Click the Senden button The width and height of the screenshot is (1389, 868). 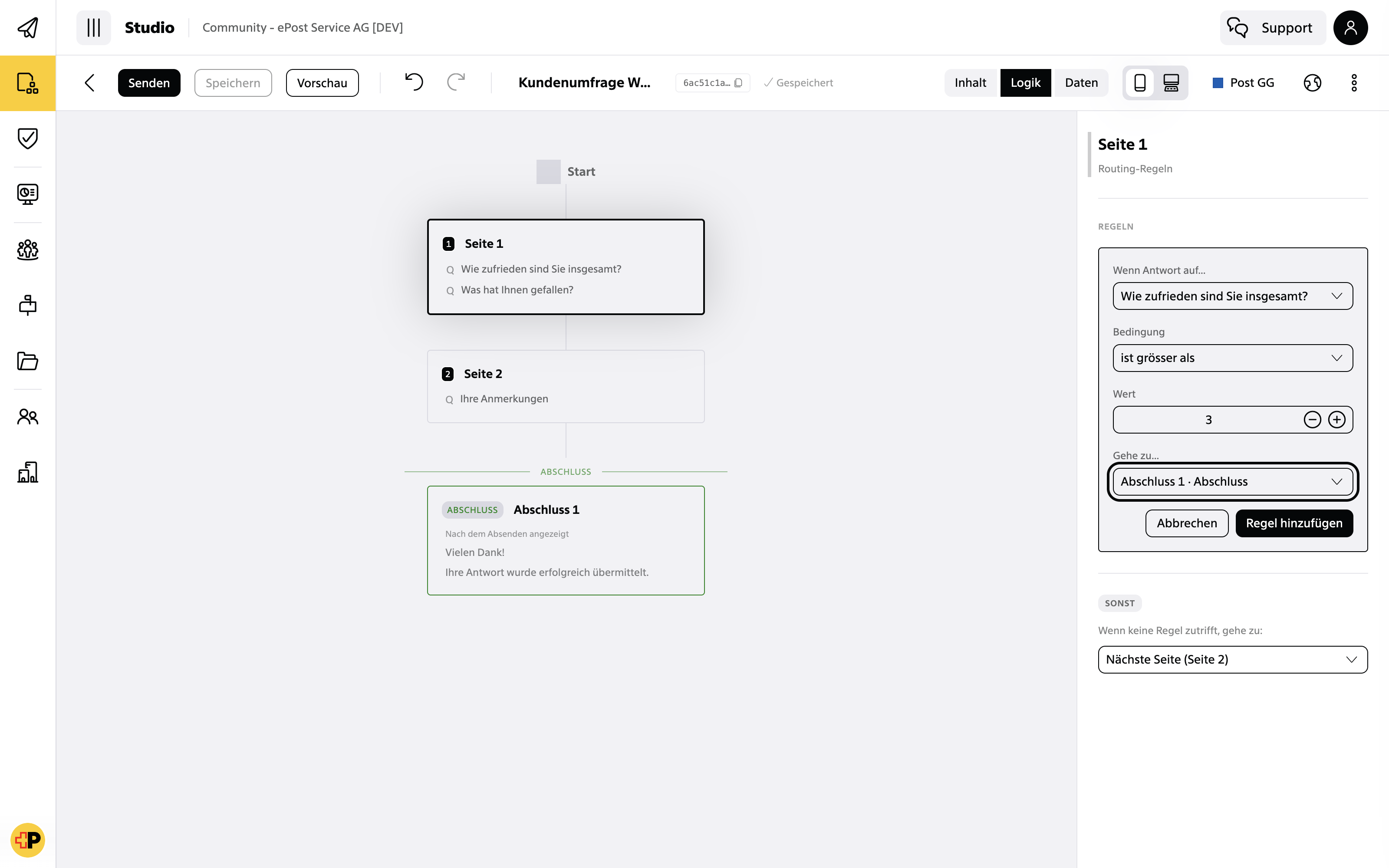coord(149,82)
